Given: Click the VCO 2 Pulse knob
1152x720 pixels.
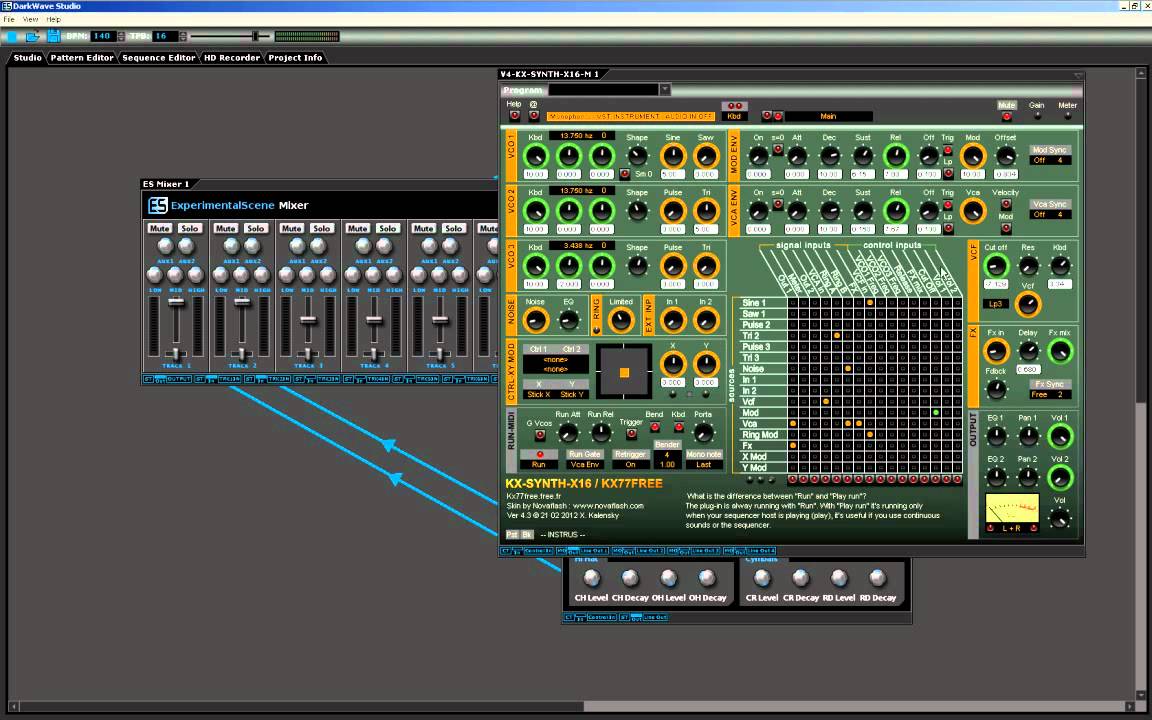Looking at the screenshot, I should pyautogui.click(x=672, y=211).
